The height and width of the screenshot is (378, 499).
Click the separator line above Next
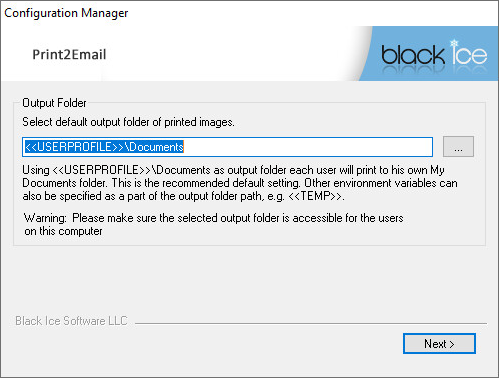311,323
